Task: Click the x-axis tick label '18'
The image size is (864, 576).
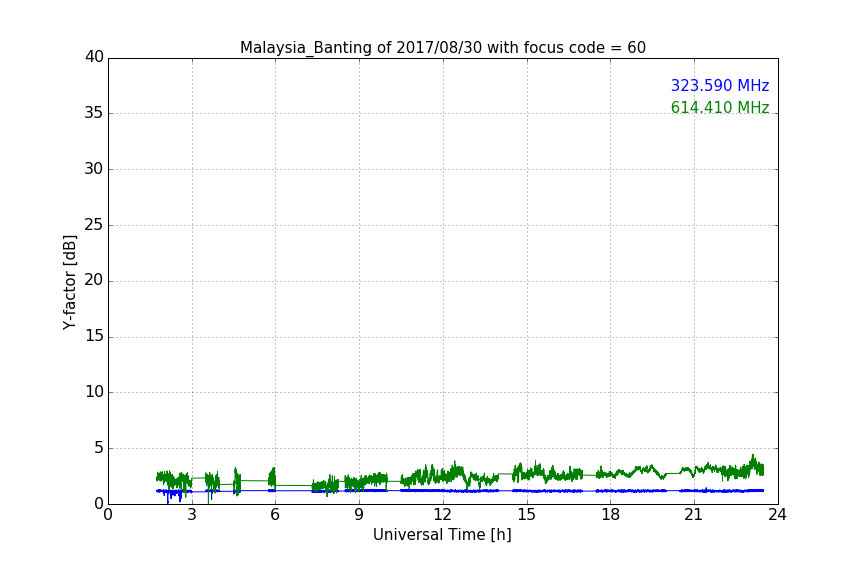Action: coord(611,515)
